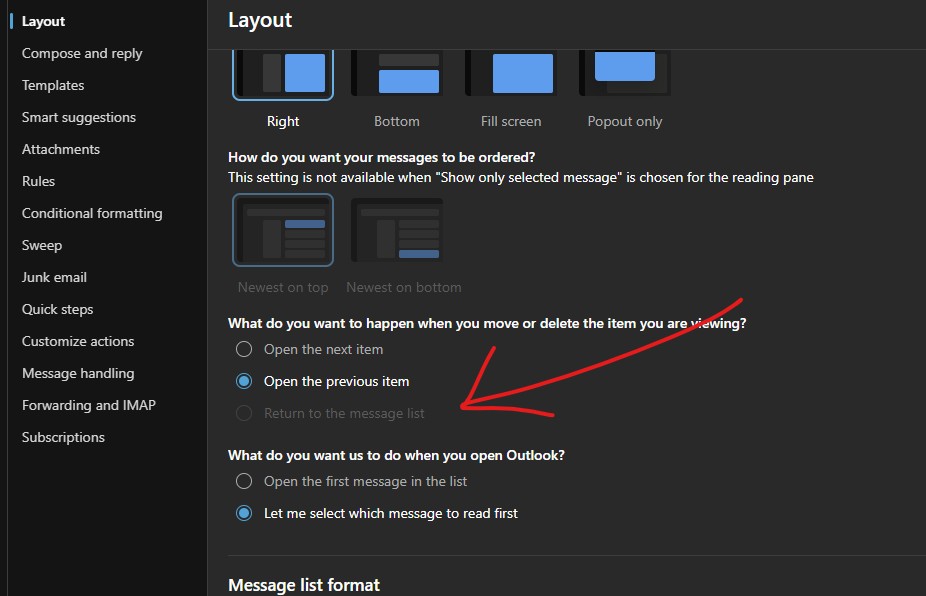The height and width of the screenshot is (596, 926).
Task: Open Message handling settings
Action: (x=78, y=373)
